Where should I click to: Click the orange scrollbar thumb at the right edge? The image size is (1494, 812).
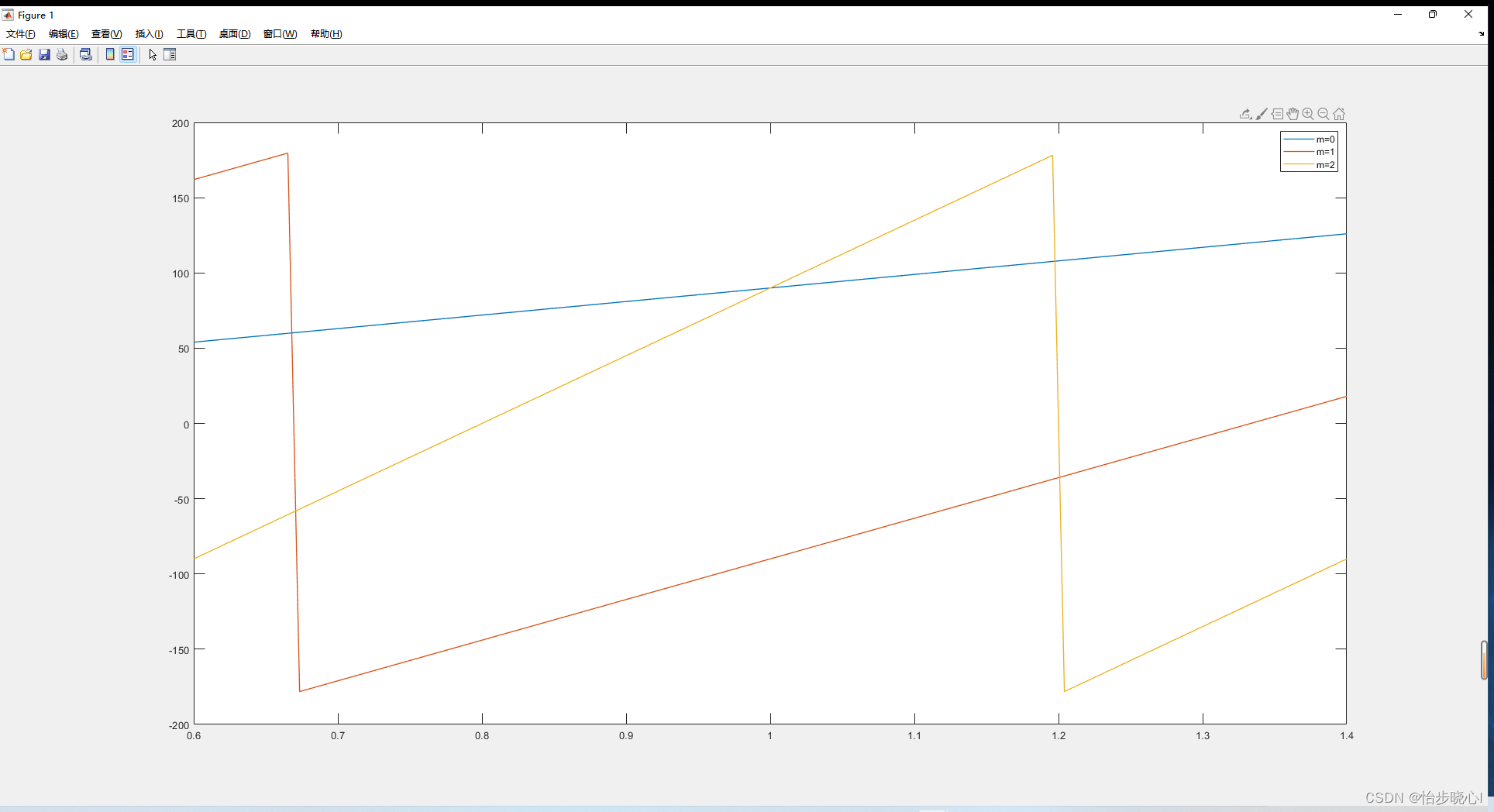1484,660
